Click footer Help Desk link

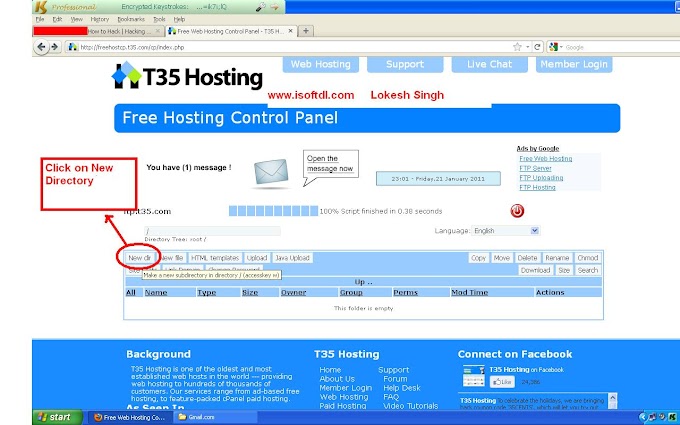(402, 388)
